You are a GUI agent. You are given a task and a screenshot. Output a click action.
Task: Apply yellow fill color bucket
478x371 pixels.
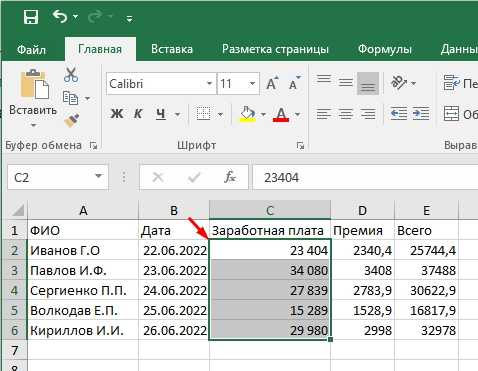248,114
